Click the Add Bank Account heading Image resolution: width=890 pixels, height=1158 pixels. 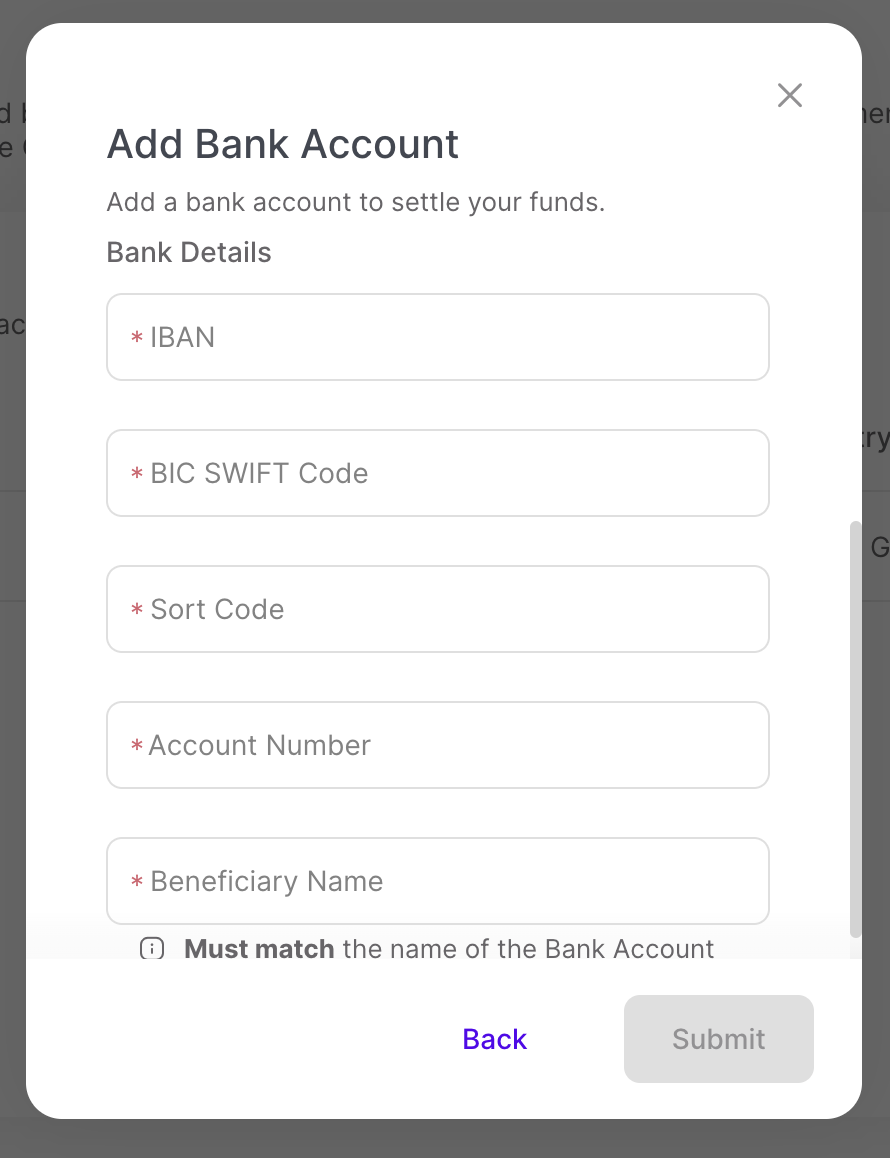282,144
